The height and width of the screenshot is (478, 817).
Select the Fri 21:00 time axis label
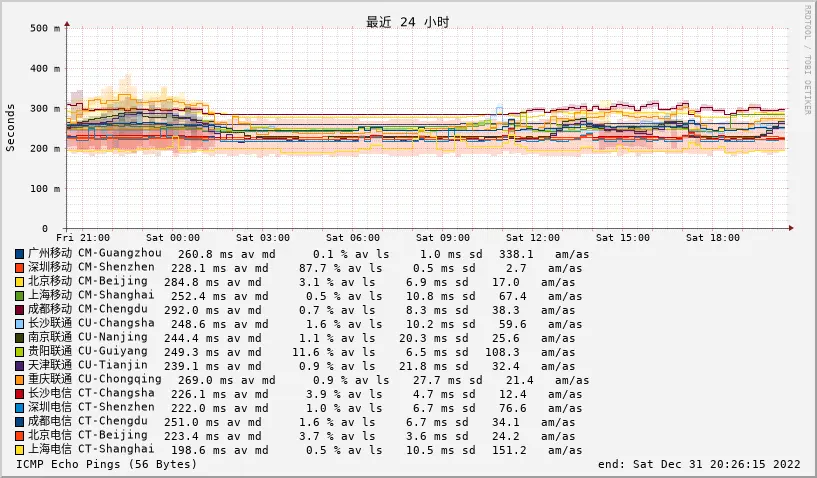[x=83, y=238]
